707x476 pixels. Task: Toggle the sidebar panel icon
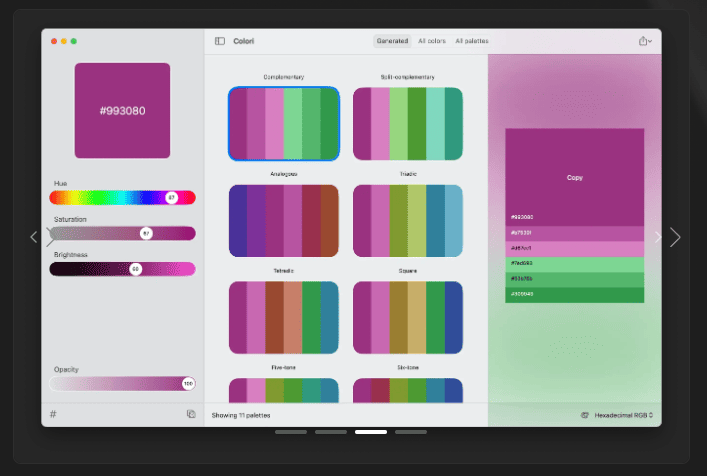[220, 41]
